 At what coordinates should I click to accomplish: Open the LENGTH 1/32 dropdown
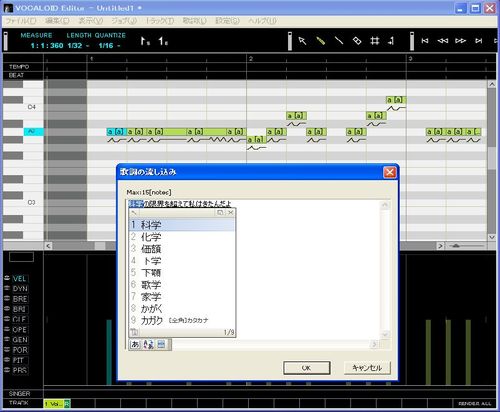[78, 46]
